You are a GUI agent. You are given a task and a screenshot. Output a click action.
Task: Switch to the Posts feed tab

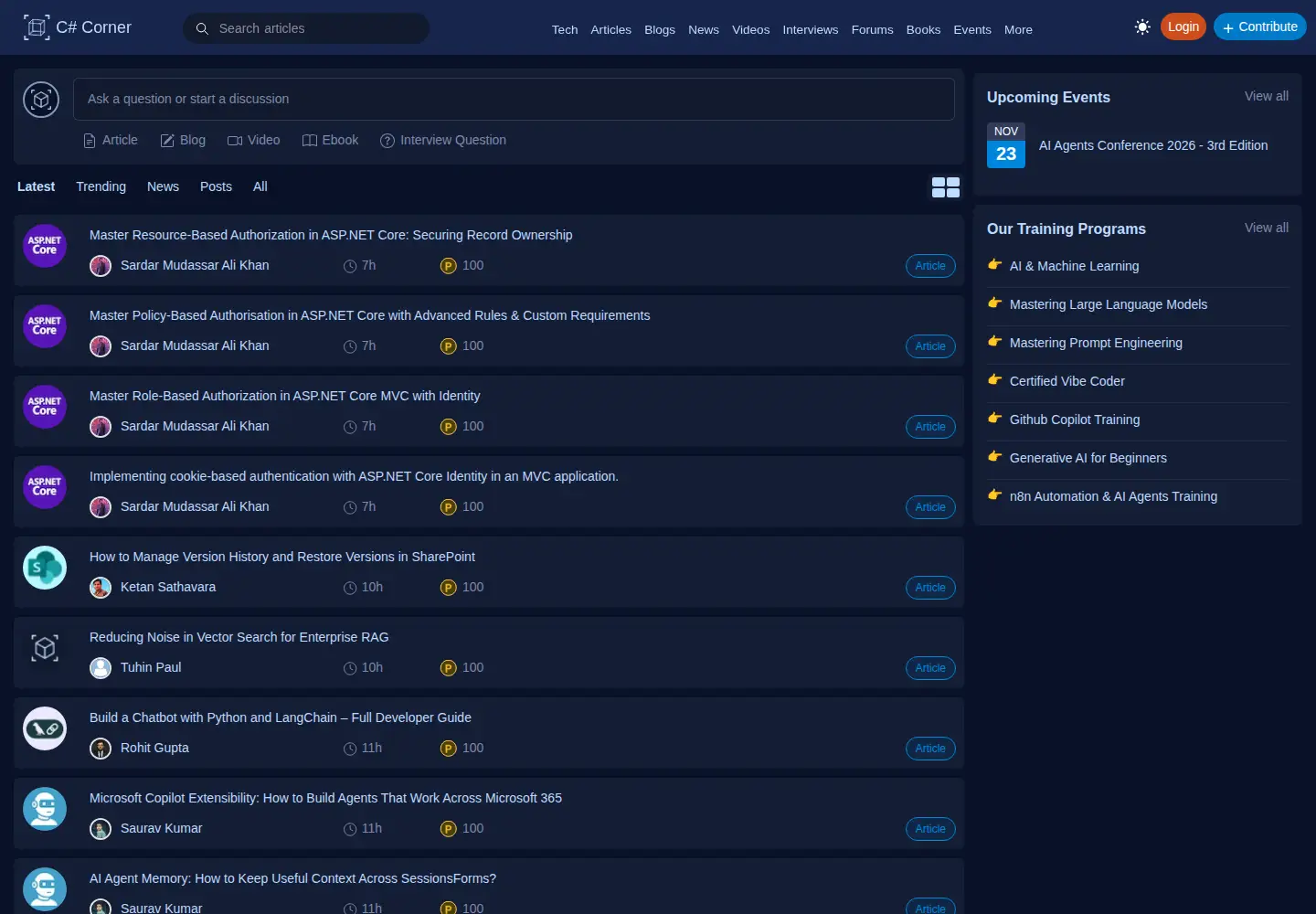(x=216, y=186)
